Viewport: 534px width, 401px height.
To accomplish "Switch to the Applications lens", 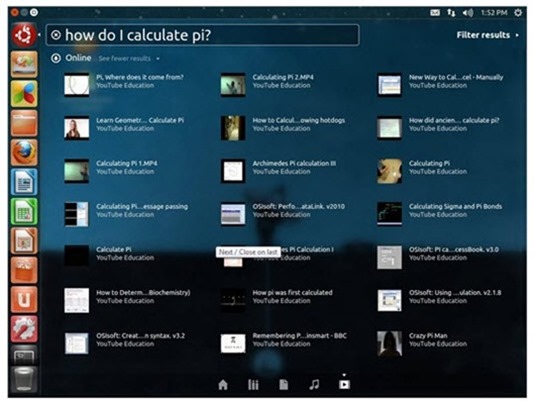I will click(253, 385).
